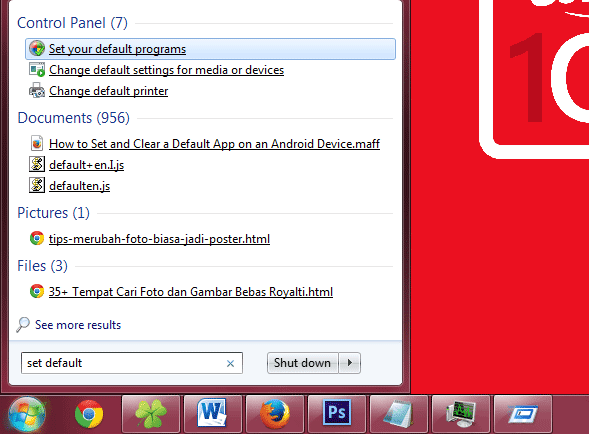Open the Windows Start orb
The width and height of the screenshot is (589, 434).
pyautogui.click(x=27, y=415)
